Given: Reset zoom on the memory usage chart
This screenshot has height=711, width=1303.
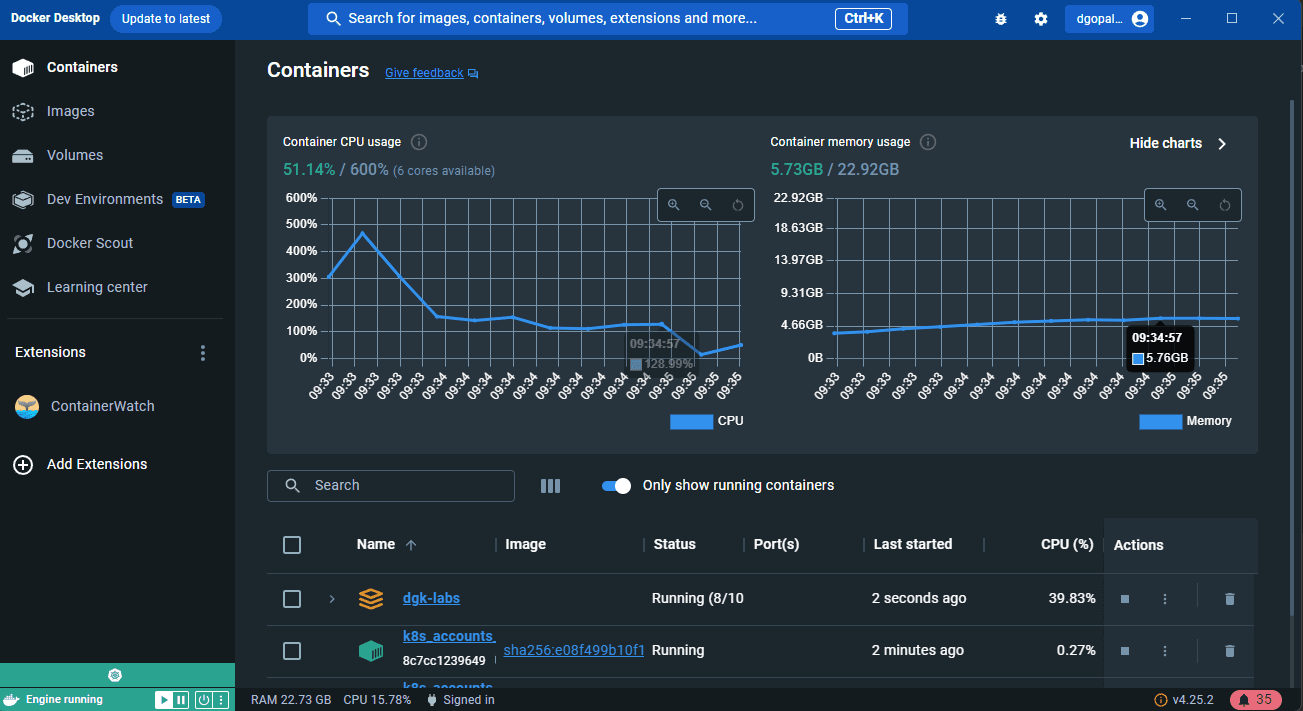Looking at the screenshot, I should 1225,205.
